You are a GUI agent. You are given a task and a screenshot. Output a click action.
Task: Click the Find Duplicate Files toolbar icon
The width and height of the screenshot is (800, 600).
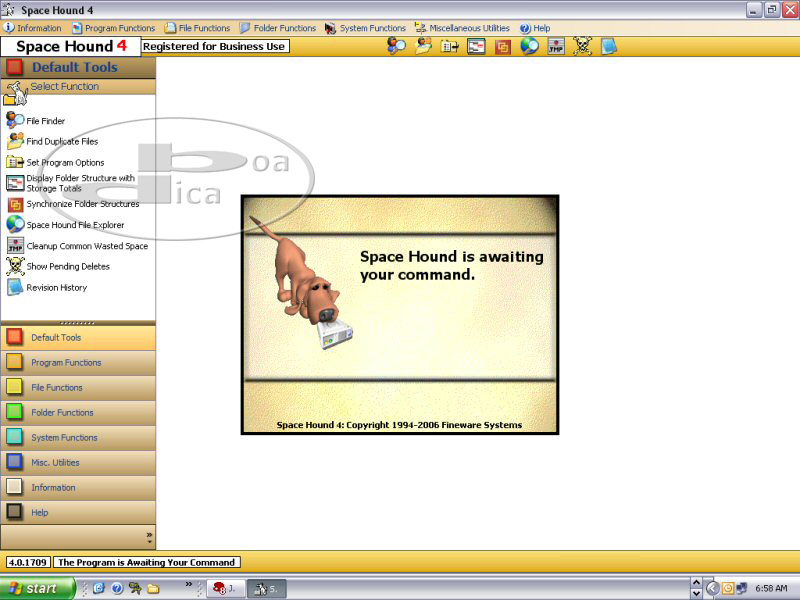(424, 46)
